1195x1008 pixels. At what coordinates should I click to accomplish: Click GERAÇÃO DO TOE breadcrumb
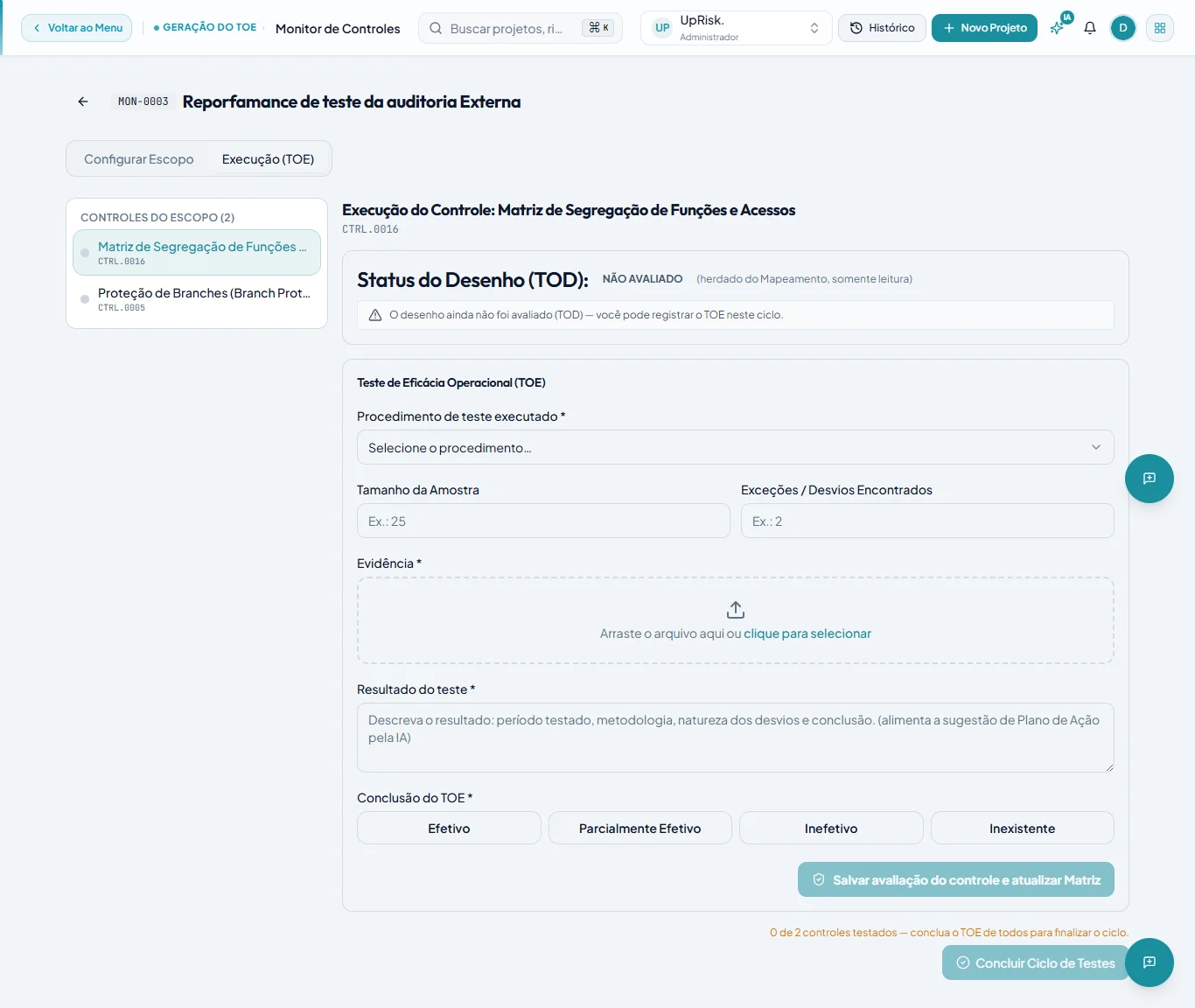[x=209, y=27]
